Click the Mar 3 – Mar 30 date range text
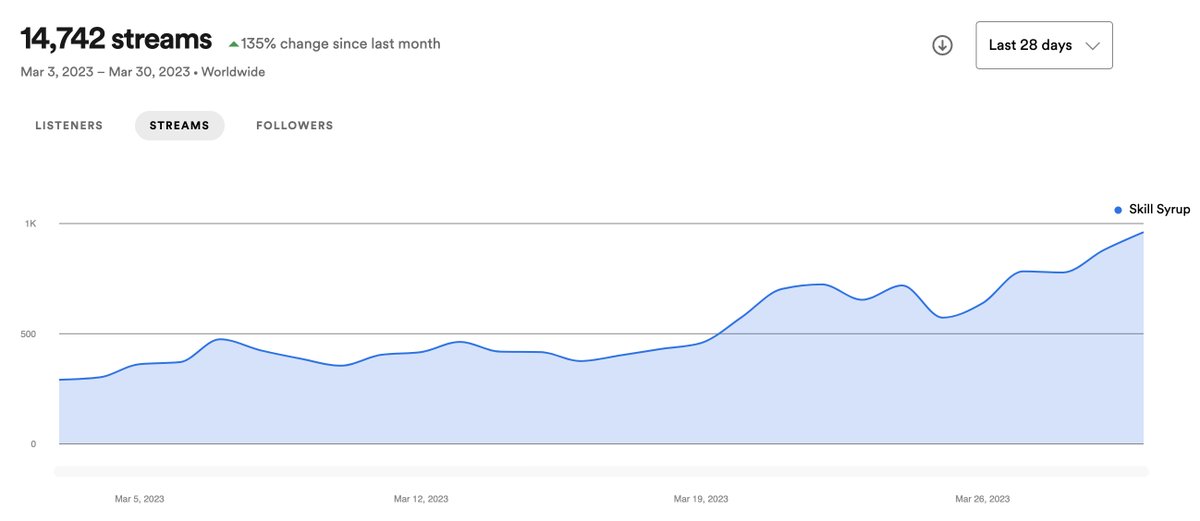The width and height of the screenshot is (1200, 521). click(105, 72)
